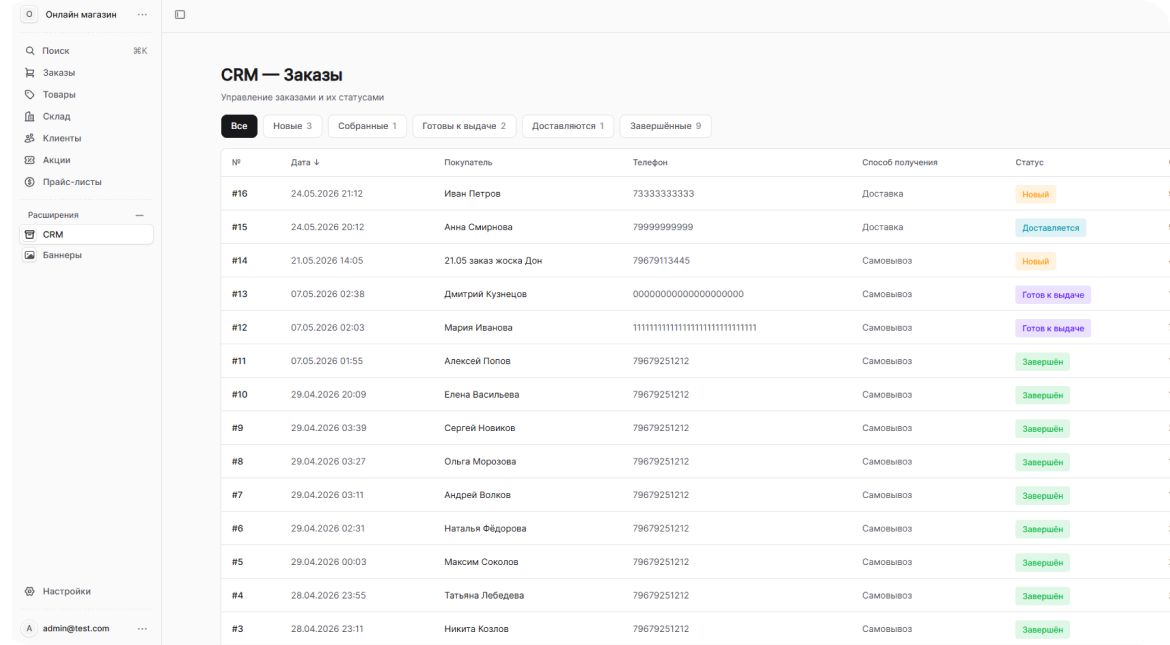Click customer name Иван Петров
This screenshot has height=645, width=1170.
coord(472,193)
